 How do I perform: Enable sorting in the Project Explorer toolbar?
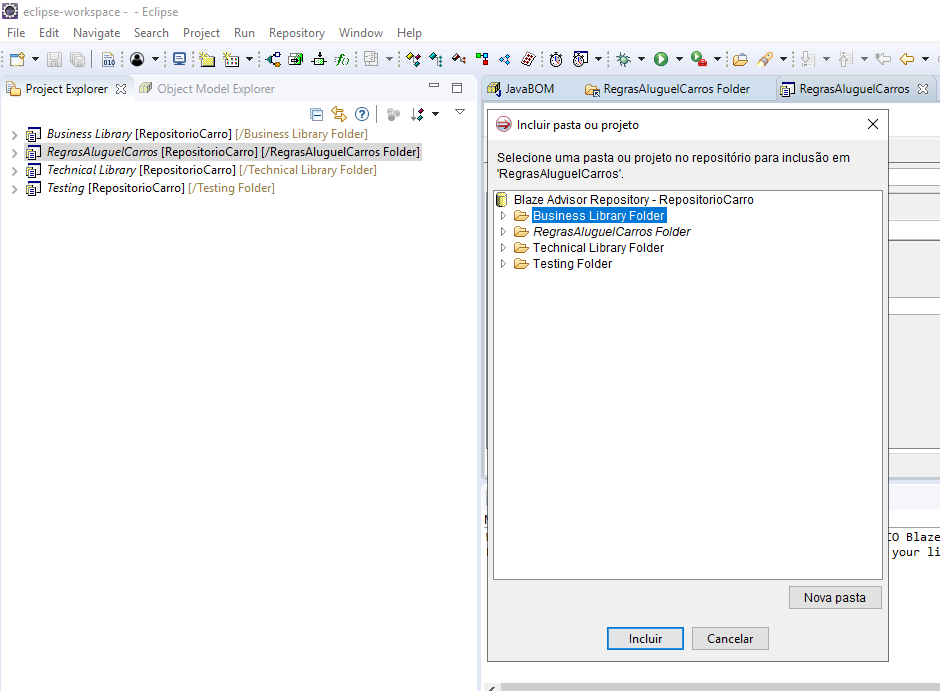coord(416,113)
